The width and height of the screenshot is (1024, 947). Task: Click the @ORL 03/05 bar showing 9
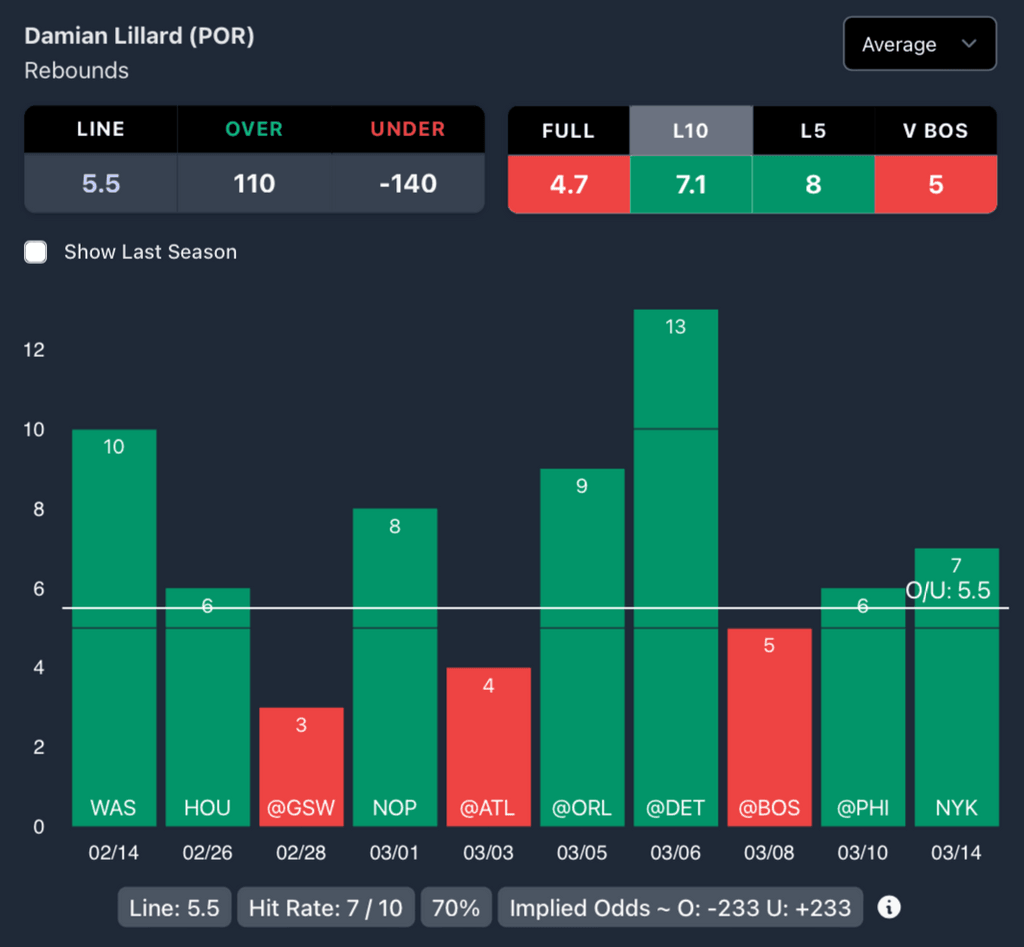[582, 647]
